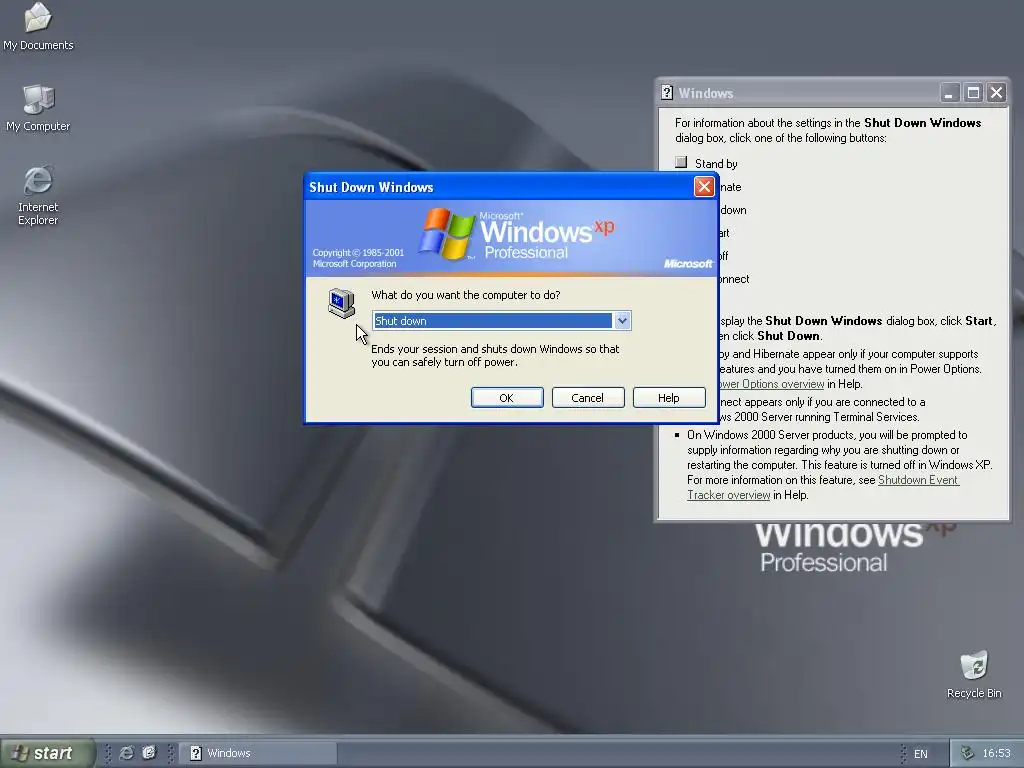The image size is (1024, 768).
Task: Click Cancel in Shut Down Windows dialog
Action: [588, 398]
